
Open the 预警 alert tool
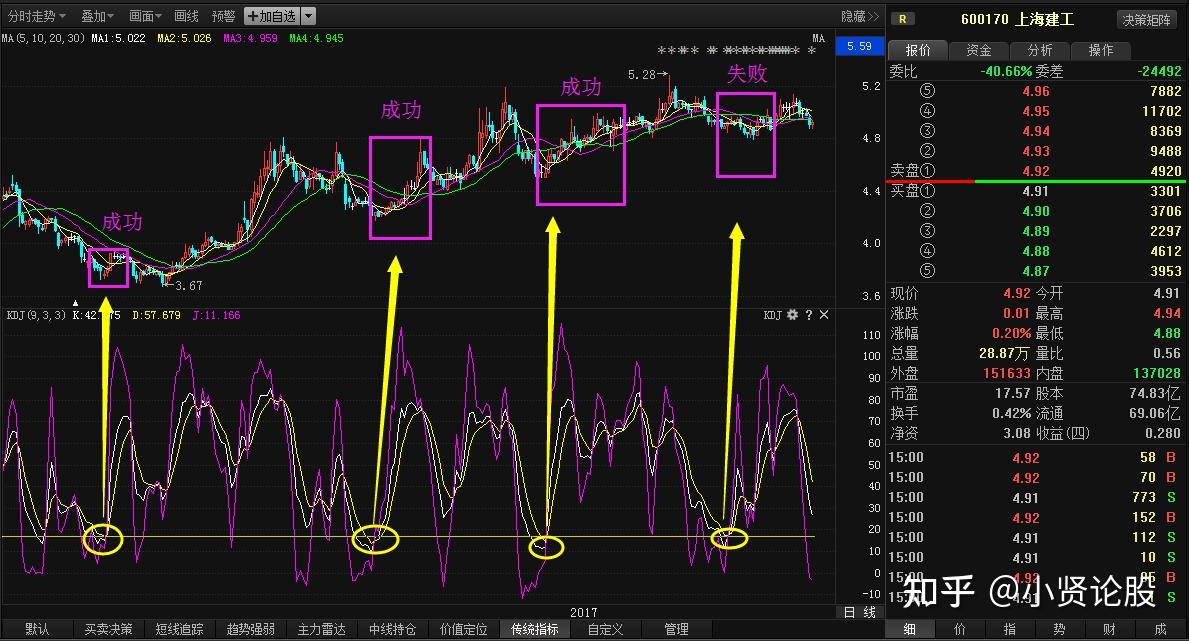coord(223,15)
